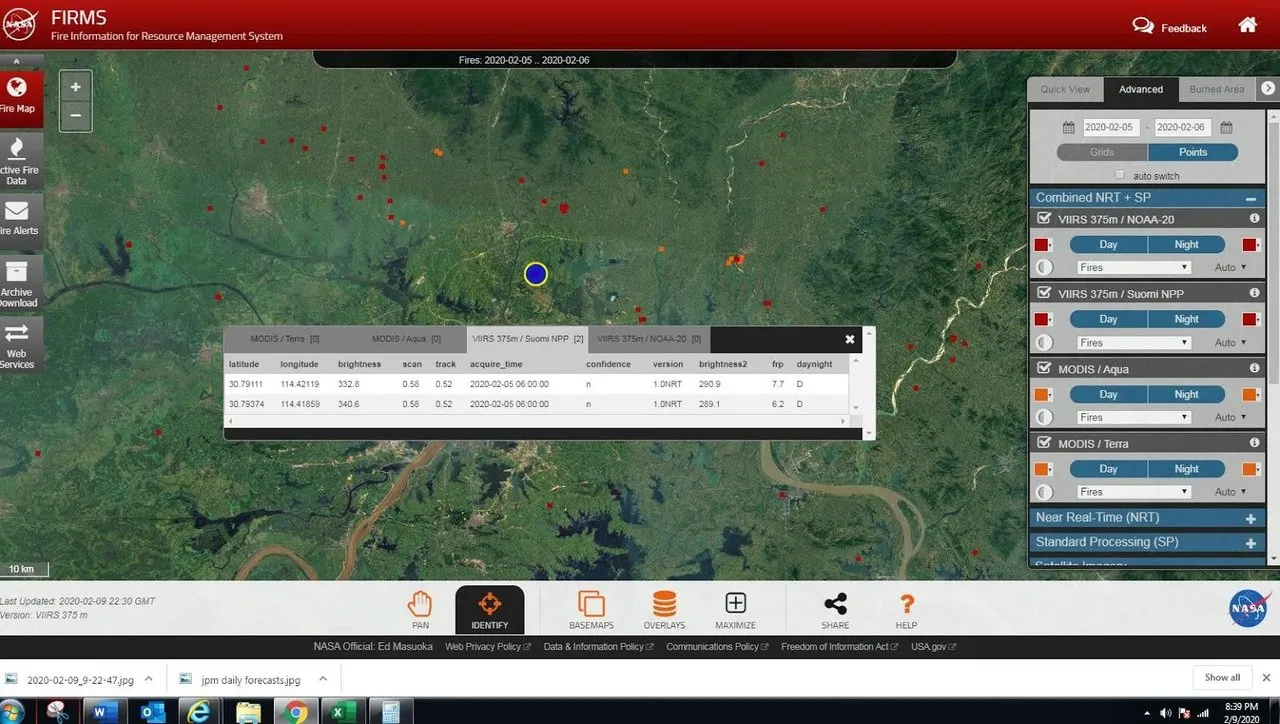Screen dimensions: 1280x724
Task: Zoom out with the minus map button
Action: pyautogui.click(x=75, y=116)
